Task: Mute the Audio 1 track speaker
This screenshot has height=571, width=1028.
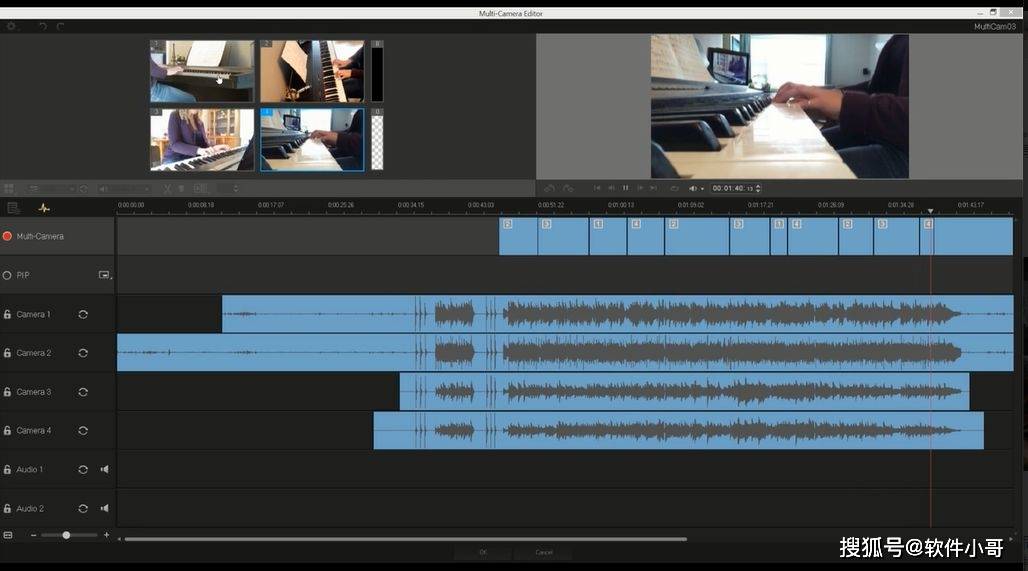Action: [x=104, y=469]
